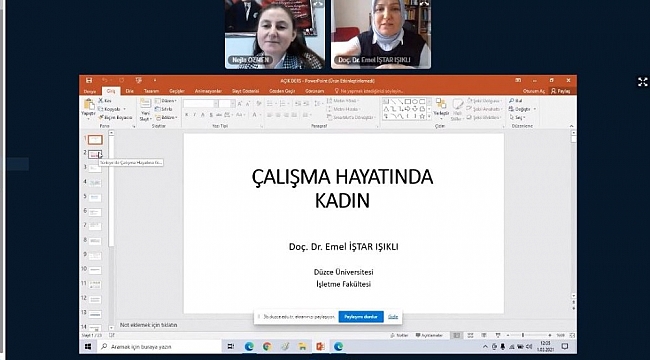
Task: Click the zoom slider in status bar
Action: [530, 335]
